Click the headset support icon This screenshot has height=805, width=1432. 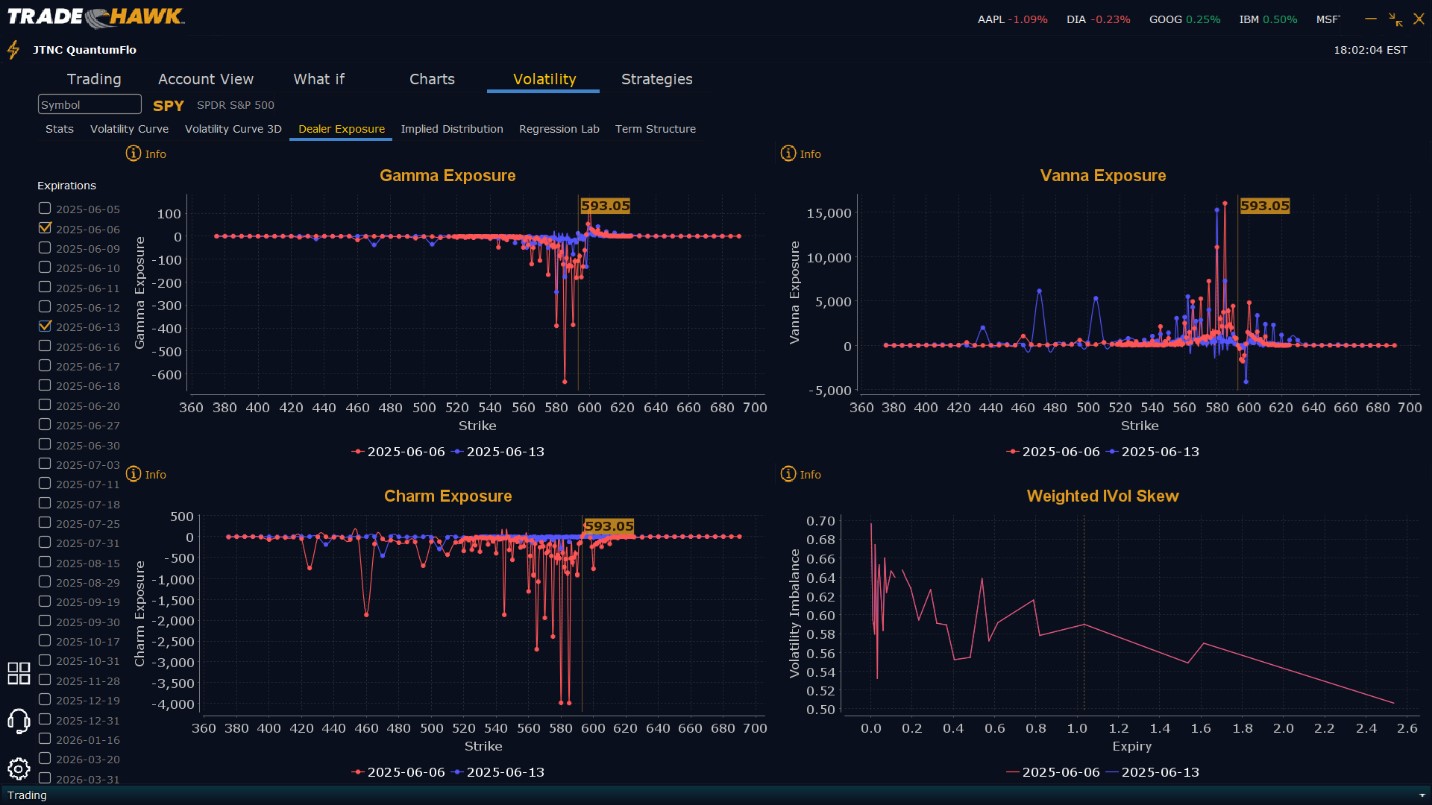tap(19, 721)
